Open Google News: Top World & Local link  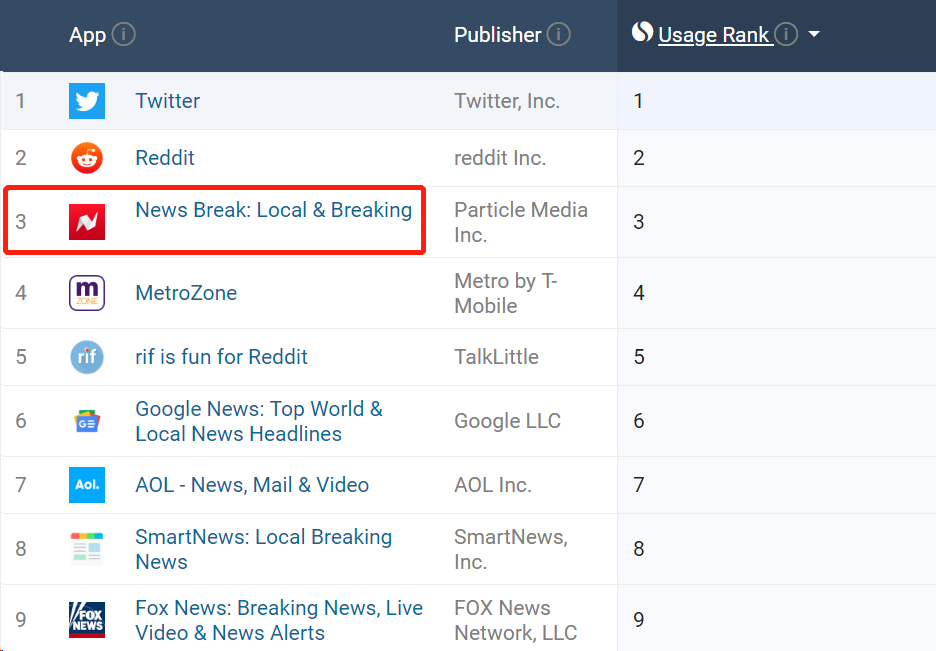coord(259,421)
